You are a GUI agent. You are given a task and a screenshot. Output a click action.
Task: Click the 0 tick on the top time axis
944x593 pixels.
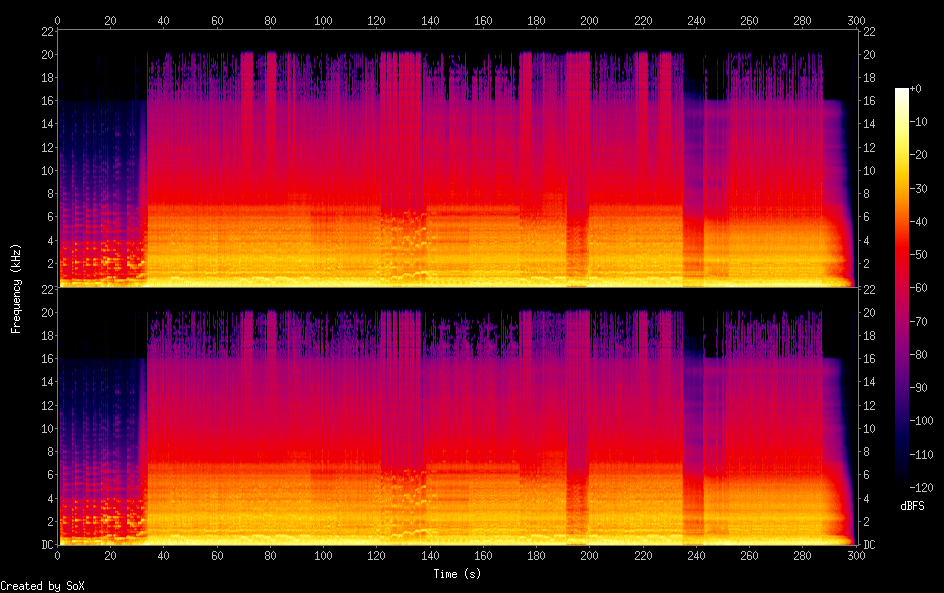[x=58, y=20]
